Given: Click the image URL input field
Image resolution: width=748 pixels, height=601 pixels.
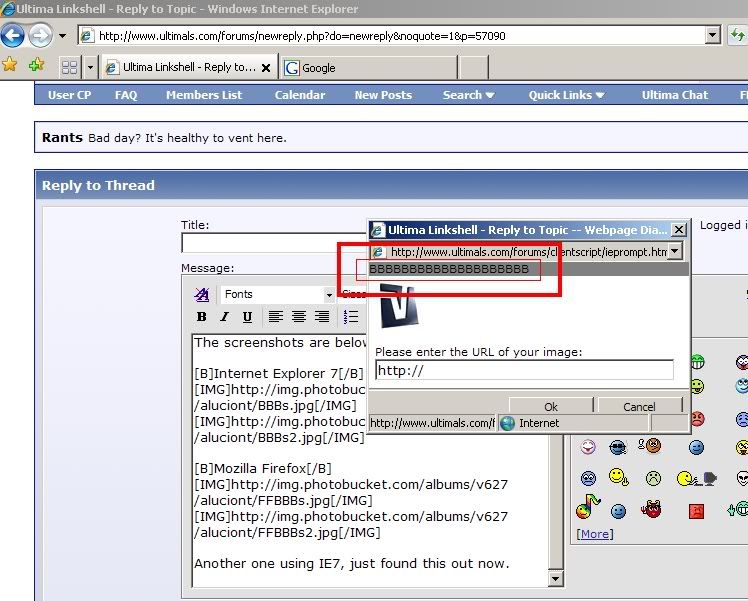Looking at the screenshot, I should tap(524, 370).
